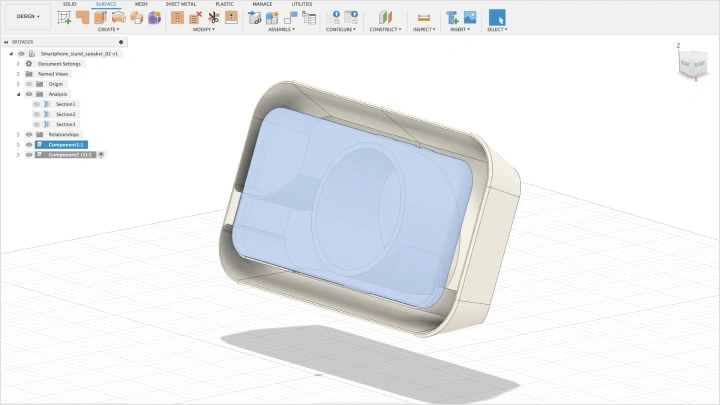Viewport: 720px width, 405px height.
Task: Toggle visibility of Section1
Action: point(37,104)
